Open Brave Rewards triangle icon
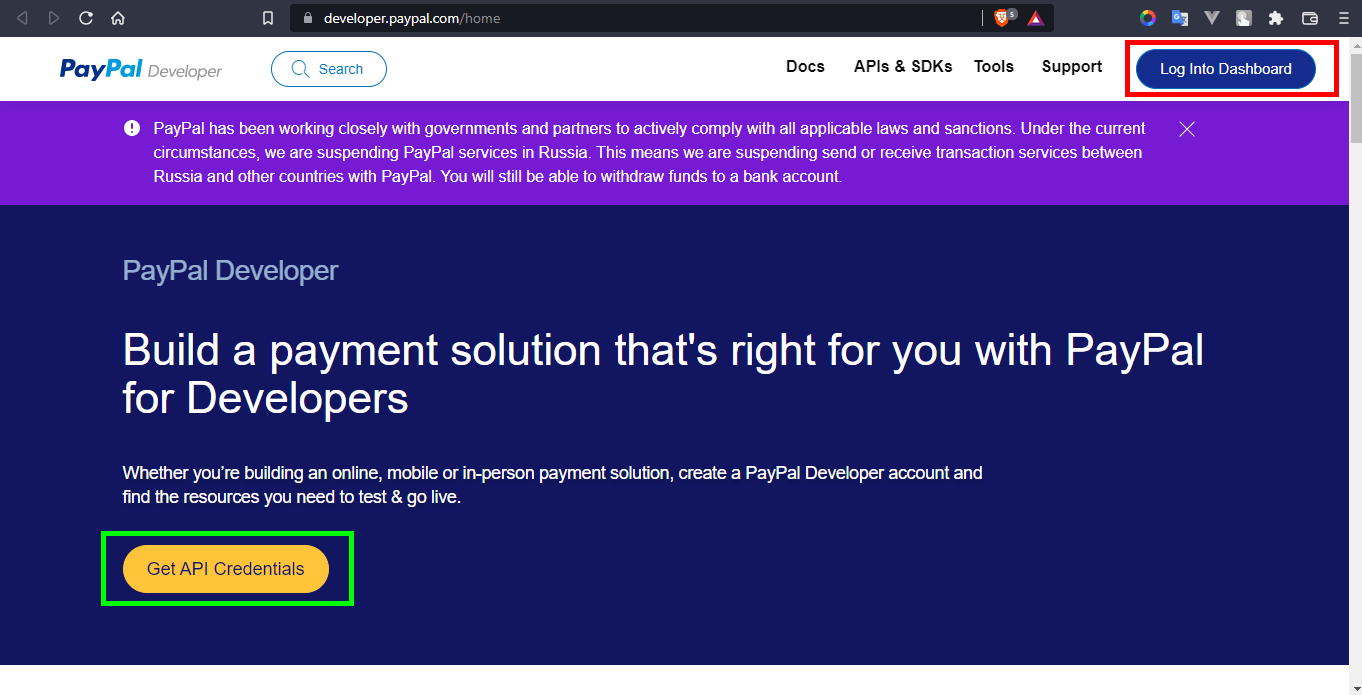The width and height of the screenshot is (1362, 695). click(x=1036, y=18)
